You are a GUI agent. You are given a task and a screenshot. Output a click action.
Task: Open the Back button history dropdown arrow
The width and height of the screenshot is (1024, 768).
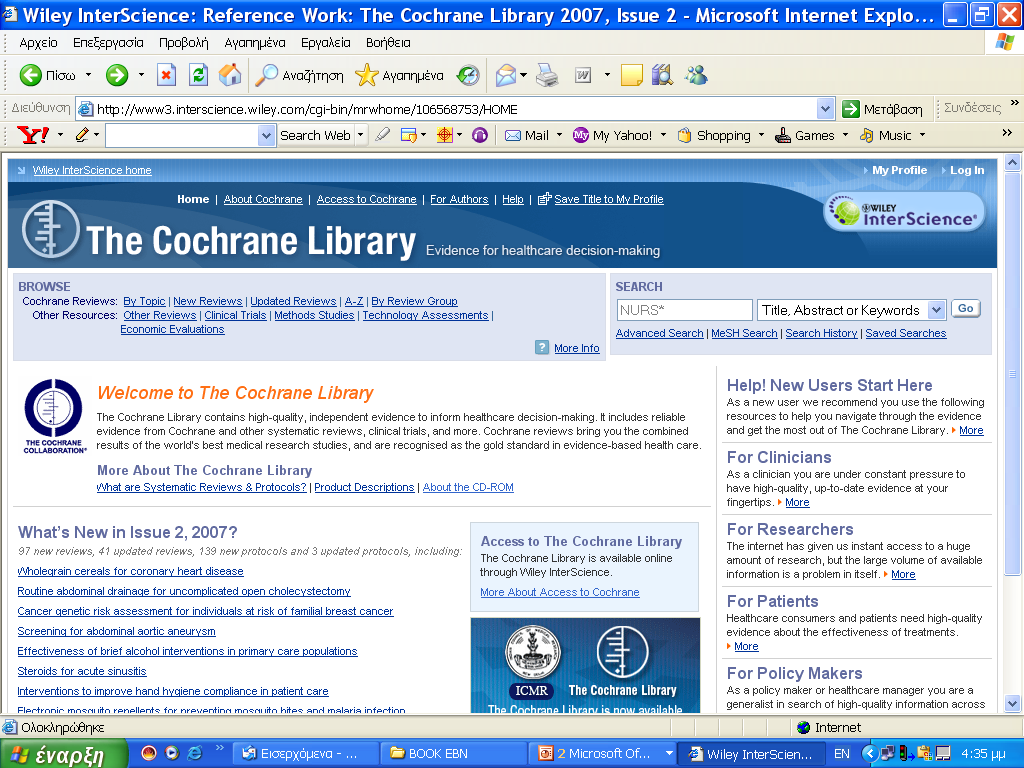point(88,76)
